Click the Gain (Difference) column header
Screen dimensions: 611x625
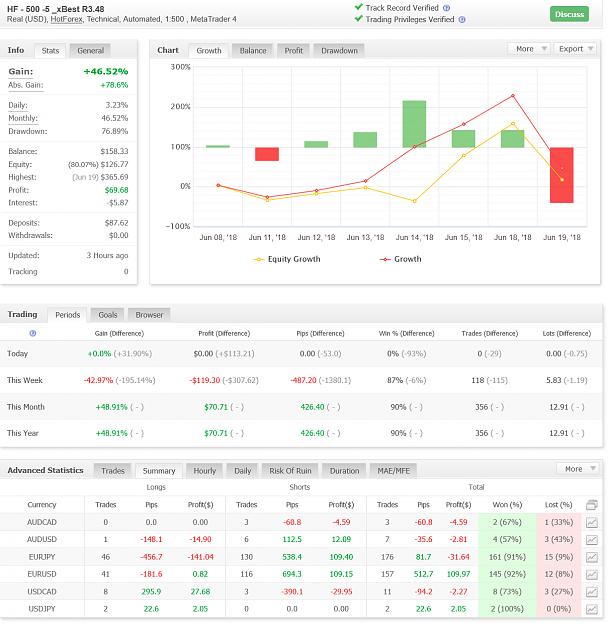coord(119,334)
